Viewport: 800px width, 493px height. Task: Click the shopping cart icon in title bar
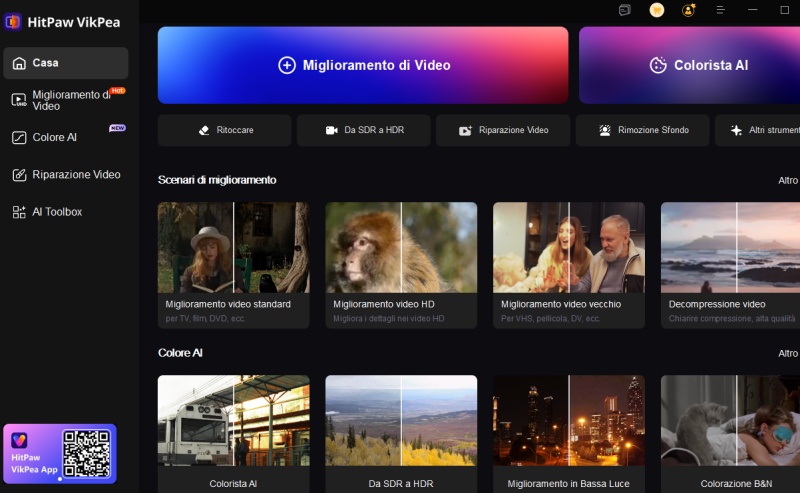coord(656,10)
